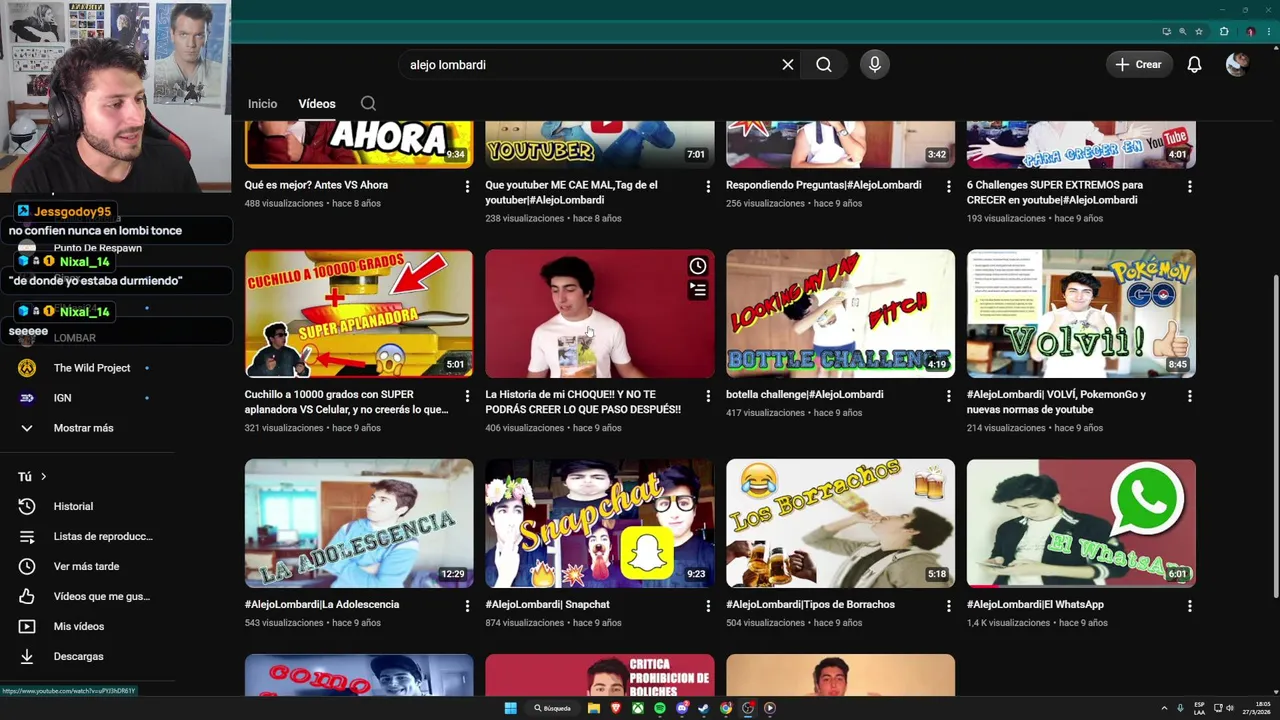Screen dimensions: 1280x720
Task: Click the Crear button
Action: [1139, 64]
